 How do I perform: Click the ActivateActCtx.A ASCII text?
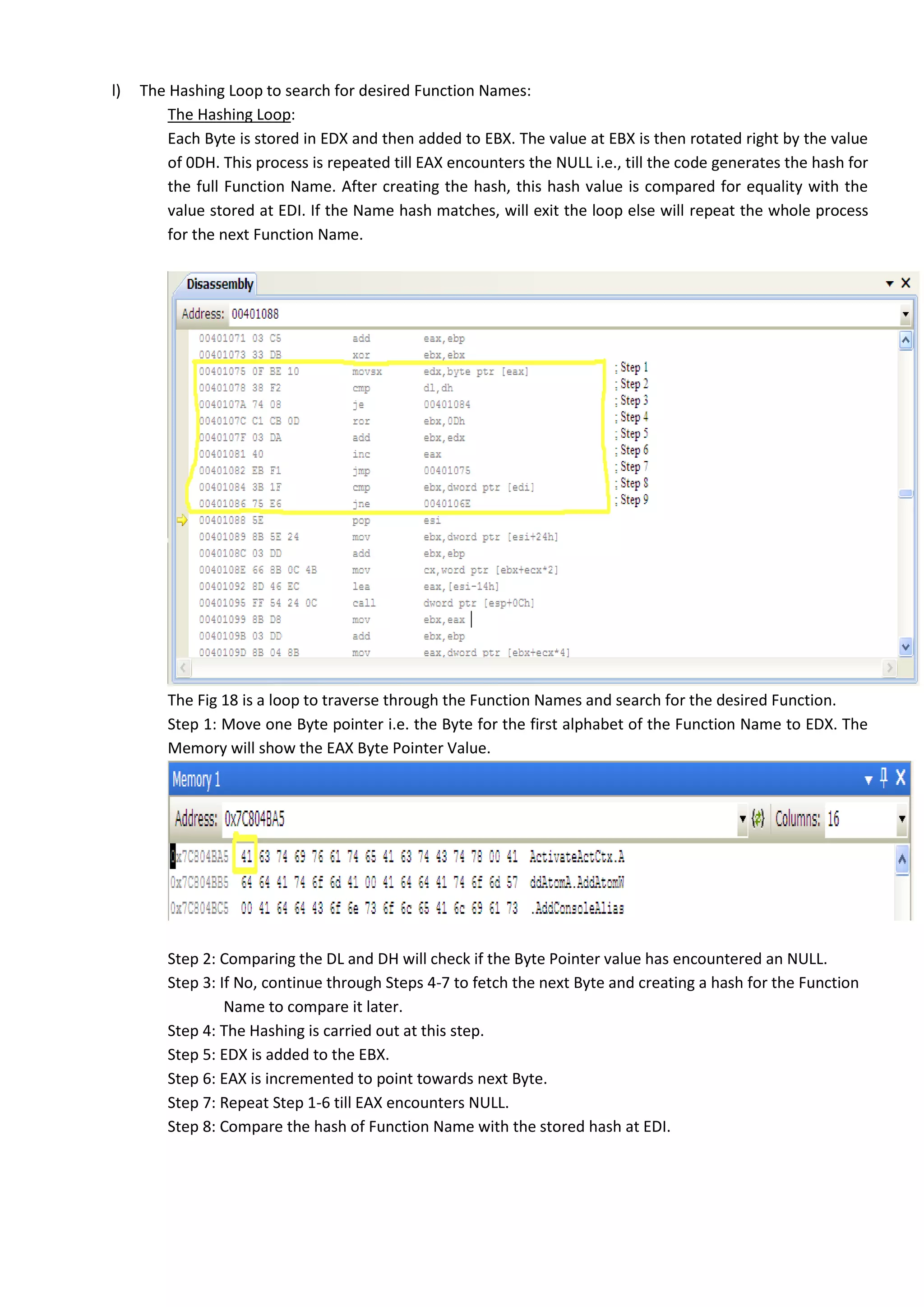click(576, 856)
